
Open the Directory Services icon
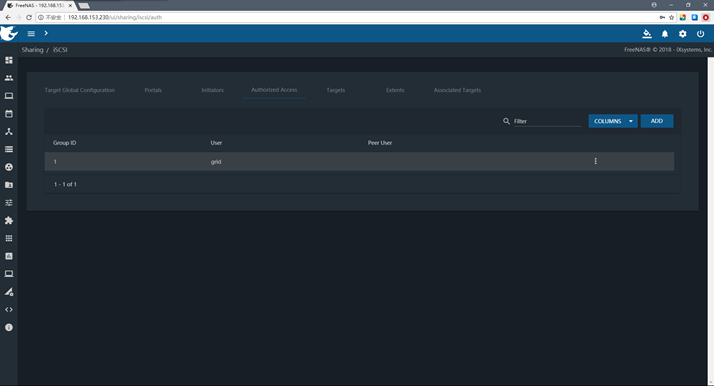9,167
